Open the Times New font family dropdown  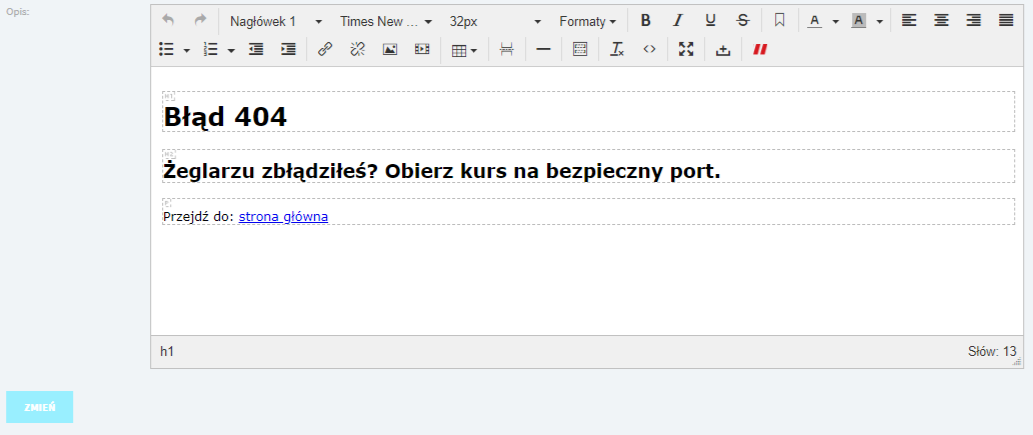(x=385, y=21)
